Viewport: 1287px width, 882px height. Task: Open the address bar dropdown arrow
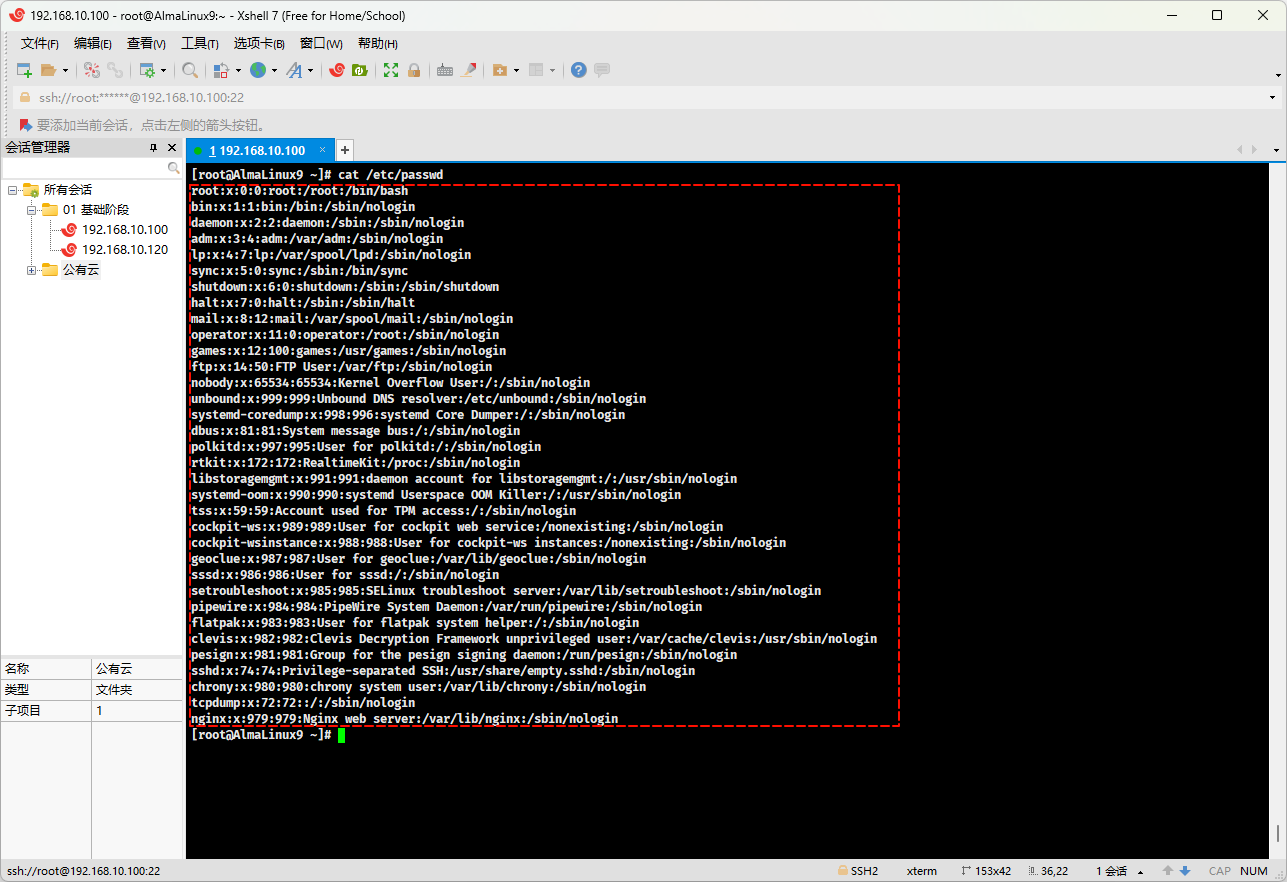point(1272,98)
